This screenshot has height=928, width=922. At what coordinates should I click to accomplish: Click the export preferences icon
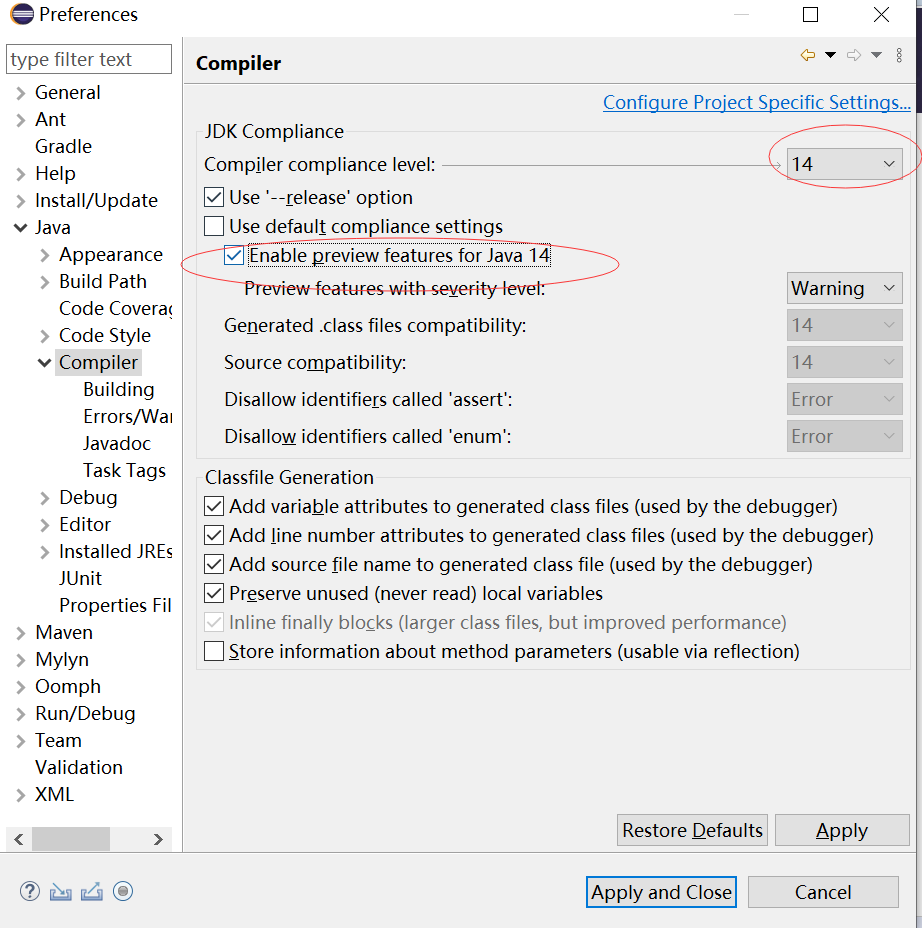(x=92, y=891)
